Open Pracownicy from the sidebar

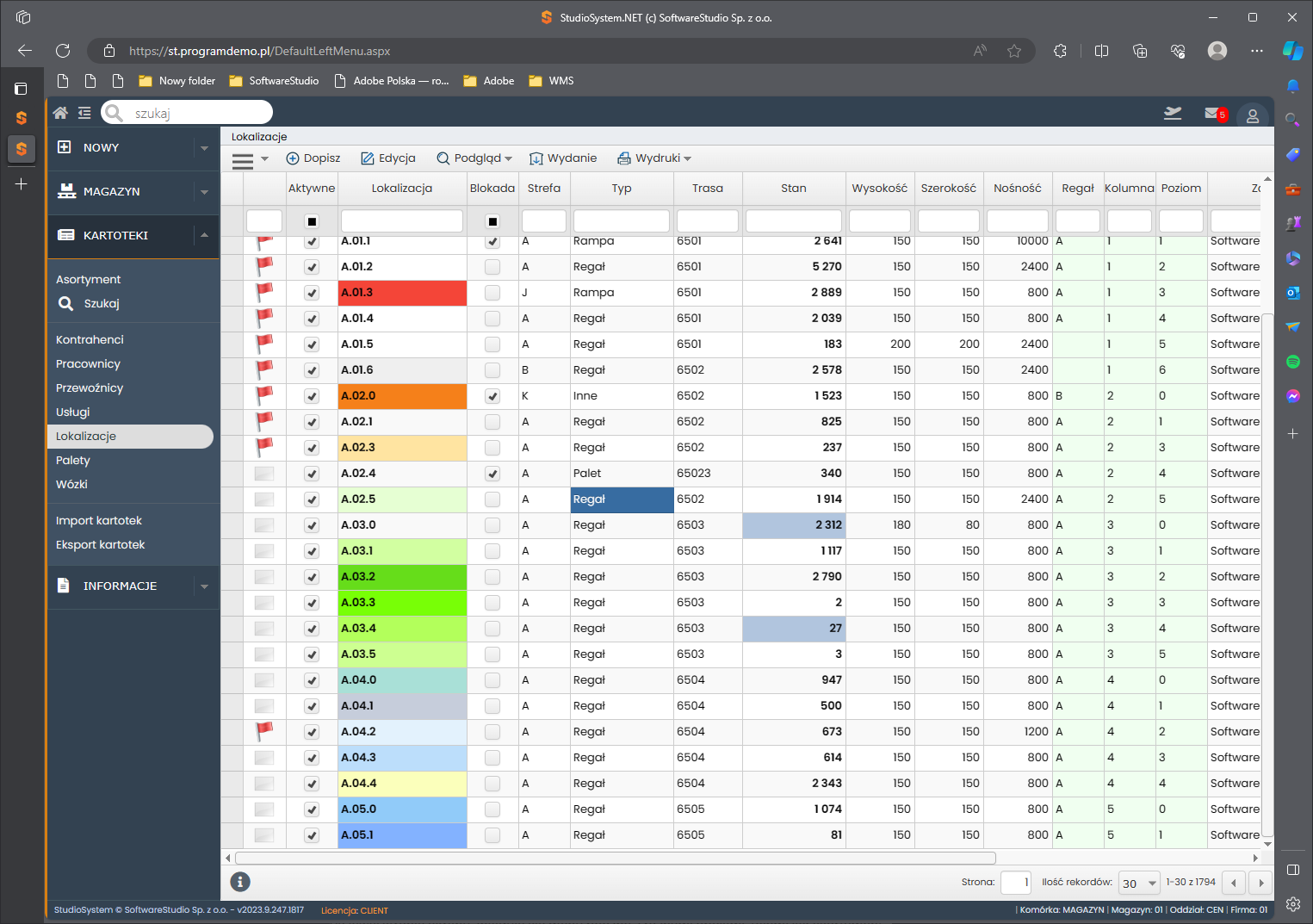point(88,363)
